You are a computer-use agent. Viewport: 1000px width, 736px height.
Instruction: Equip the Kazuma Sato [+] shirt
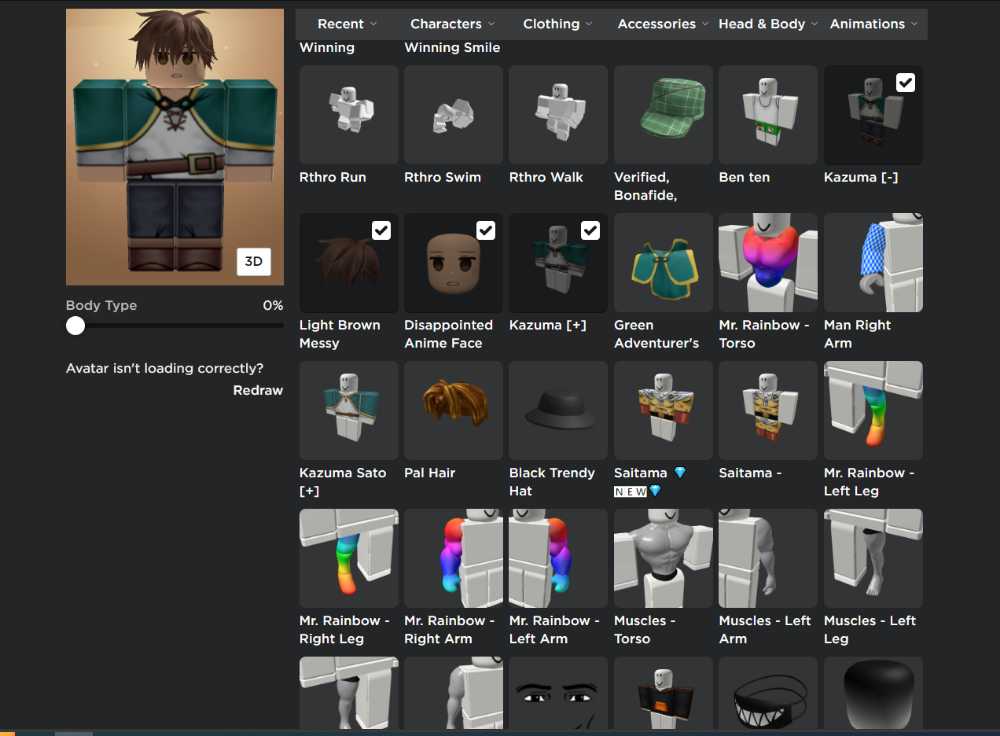click(349, 411)
